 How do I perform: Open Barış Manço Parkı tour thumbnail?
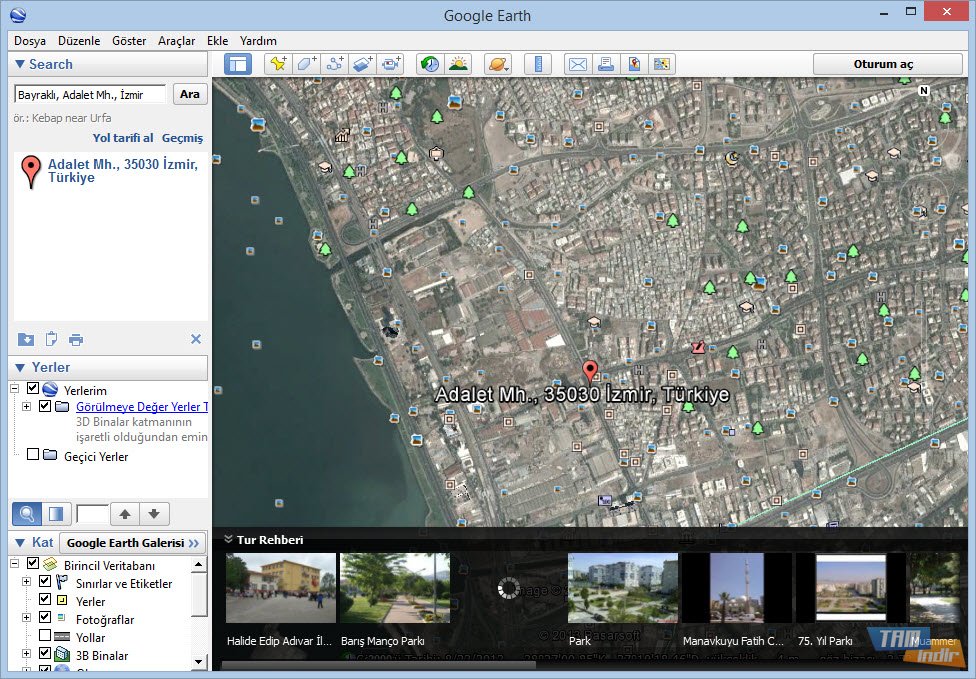pyautogui.click(x=395, y=588)
